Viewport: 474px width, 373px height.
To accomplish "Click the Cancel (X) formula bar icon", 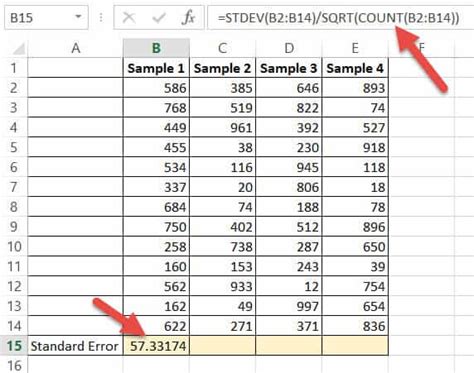I will point(129,17).
